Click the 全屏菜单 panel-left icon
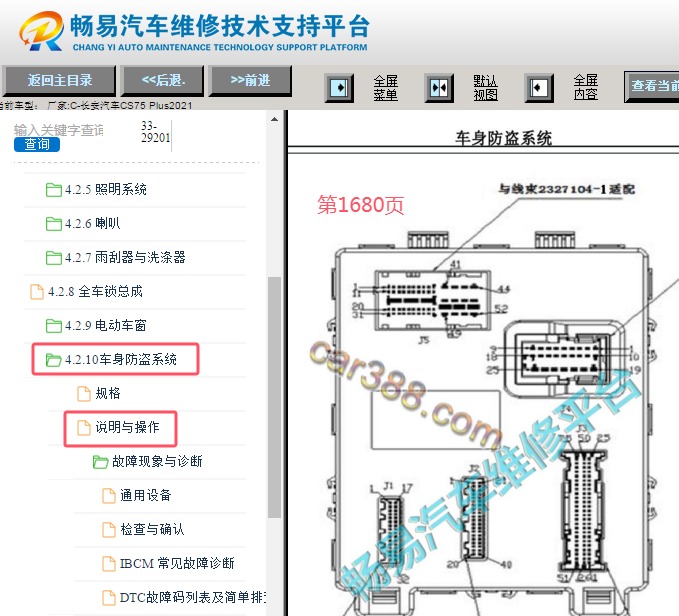Viewport: 679px width, 616px height. (x=339, y=88)
